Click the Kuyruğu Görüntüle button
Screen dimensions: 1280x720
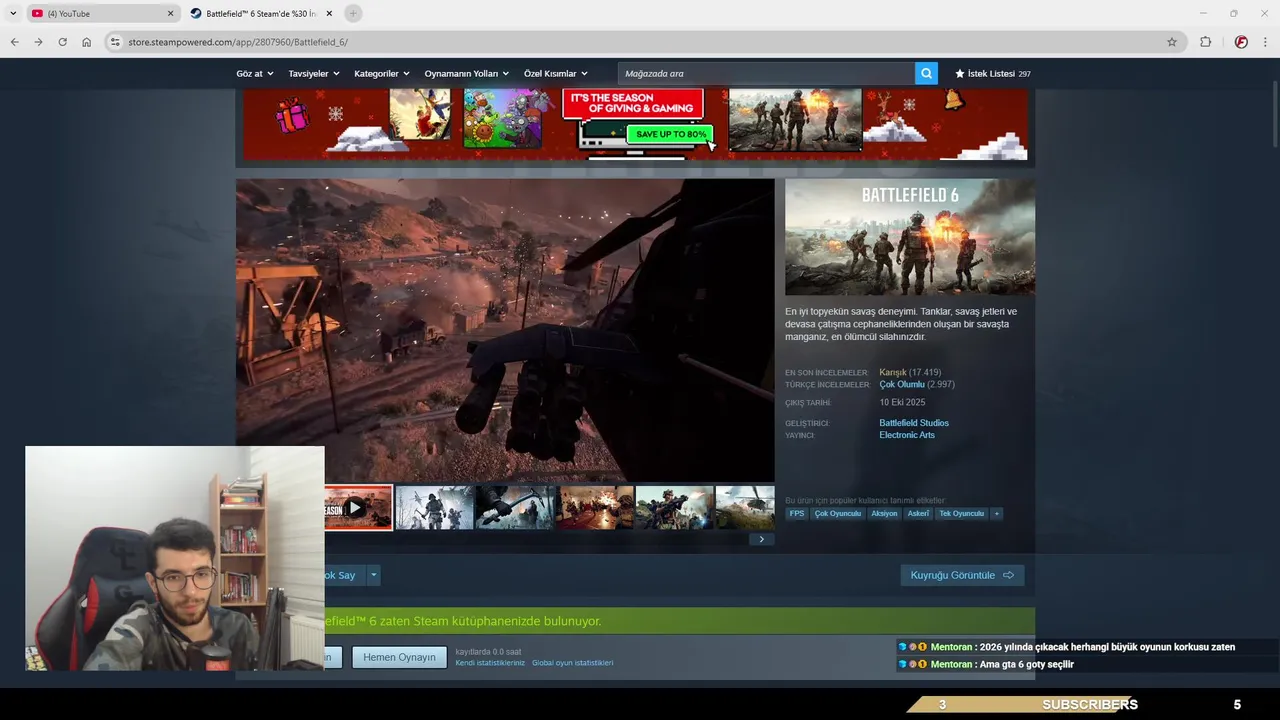(962, 575)
